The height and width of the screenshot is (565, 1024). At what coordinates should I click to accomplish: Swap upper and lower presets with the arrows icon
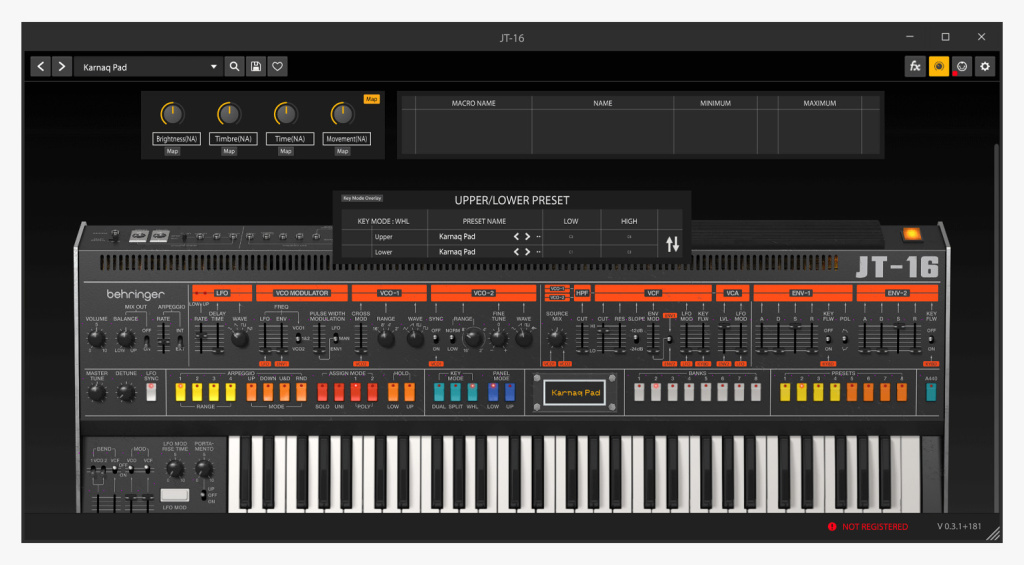pyautogui.click(x=673, y=244)
